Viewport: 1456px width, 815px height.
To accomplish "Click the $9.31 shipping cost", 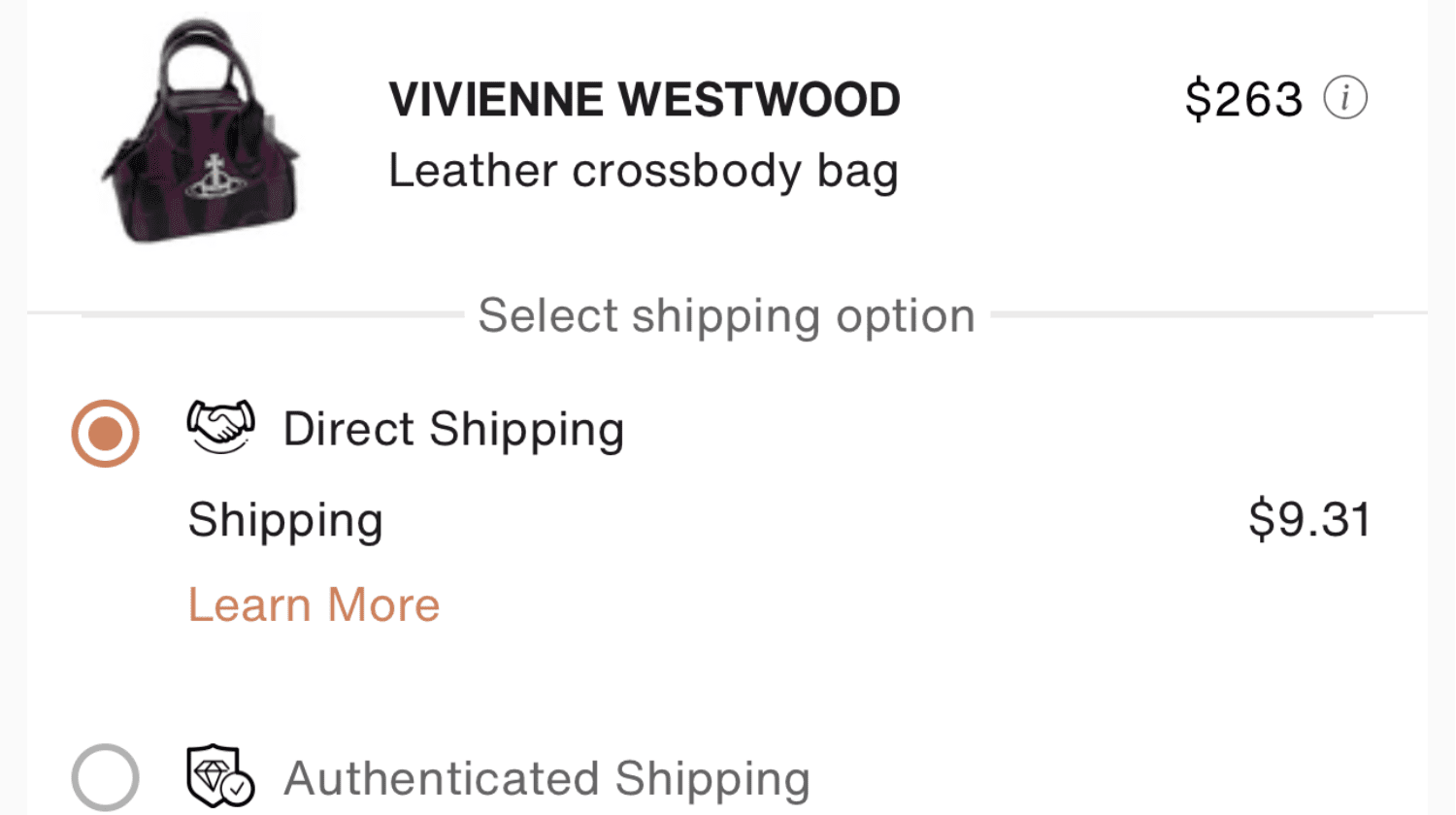I will pos(1309,519).
